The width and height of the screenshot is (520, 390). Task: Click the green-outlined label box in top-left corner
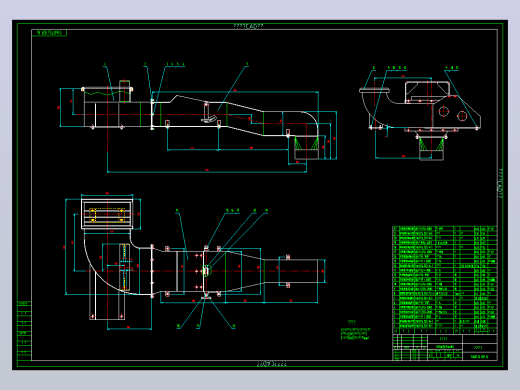click(49, 33)
